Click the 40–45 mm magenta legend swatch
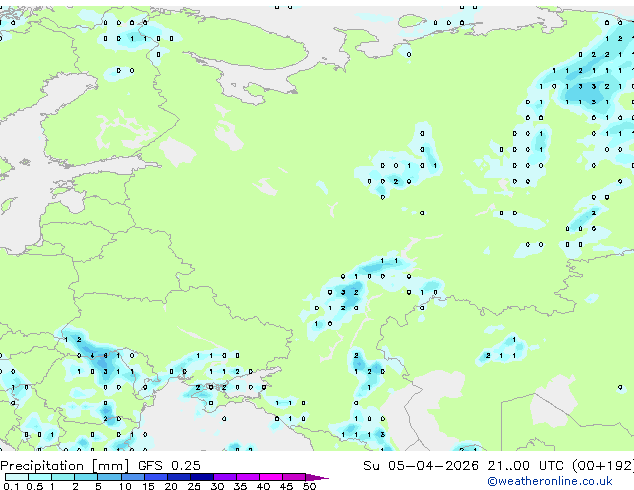The image size is (634, 490). (271, 477)
